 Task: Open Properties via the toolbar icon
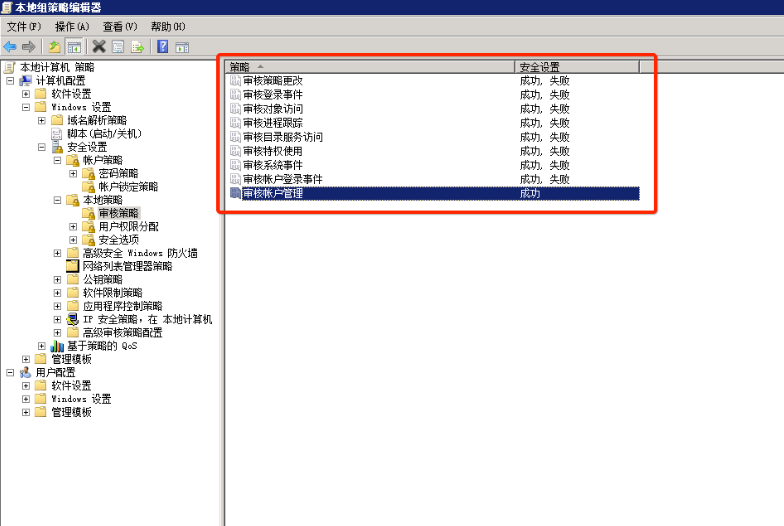(x=118, y=46)
